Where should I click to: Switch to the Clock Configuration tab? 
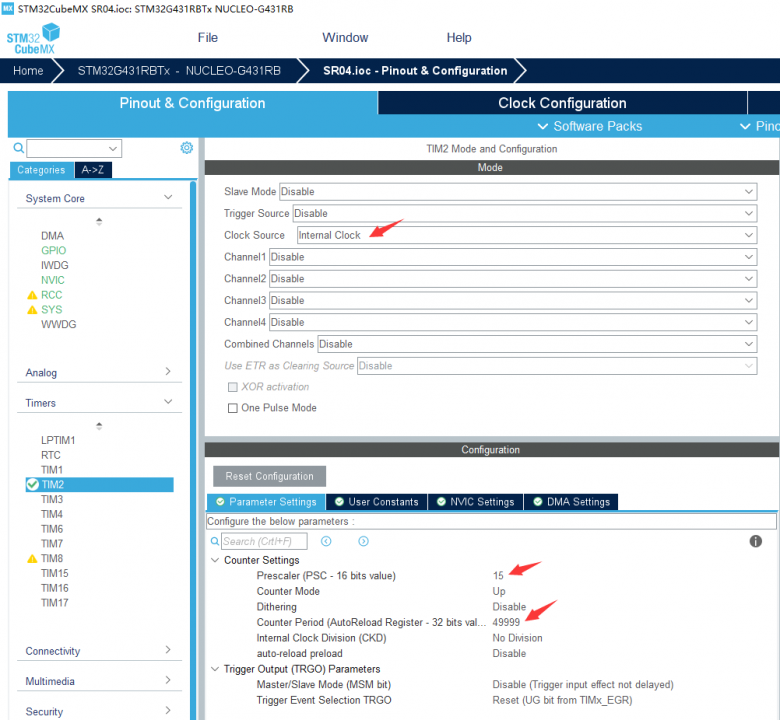pos(562,103)
